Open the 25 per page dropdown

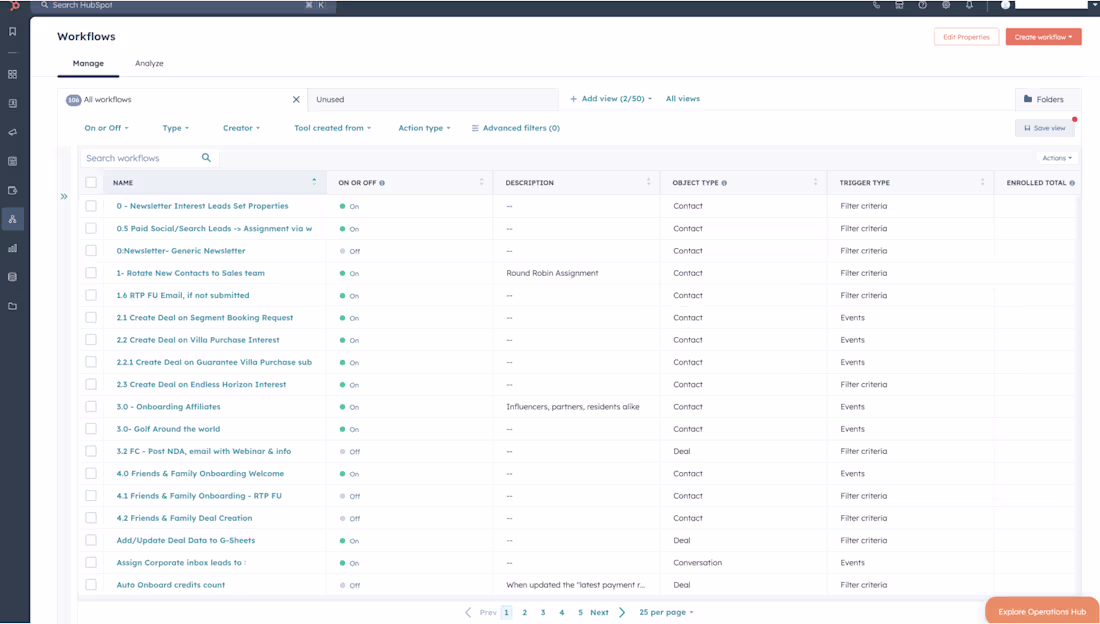pyautogui.click(x=666, y=612)
